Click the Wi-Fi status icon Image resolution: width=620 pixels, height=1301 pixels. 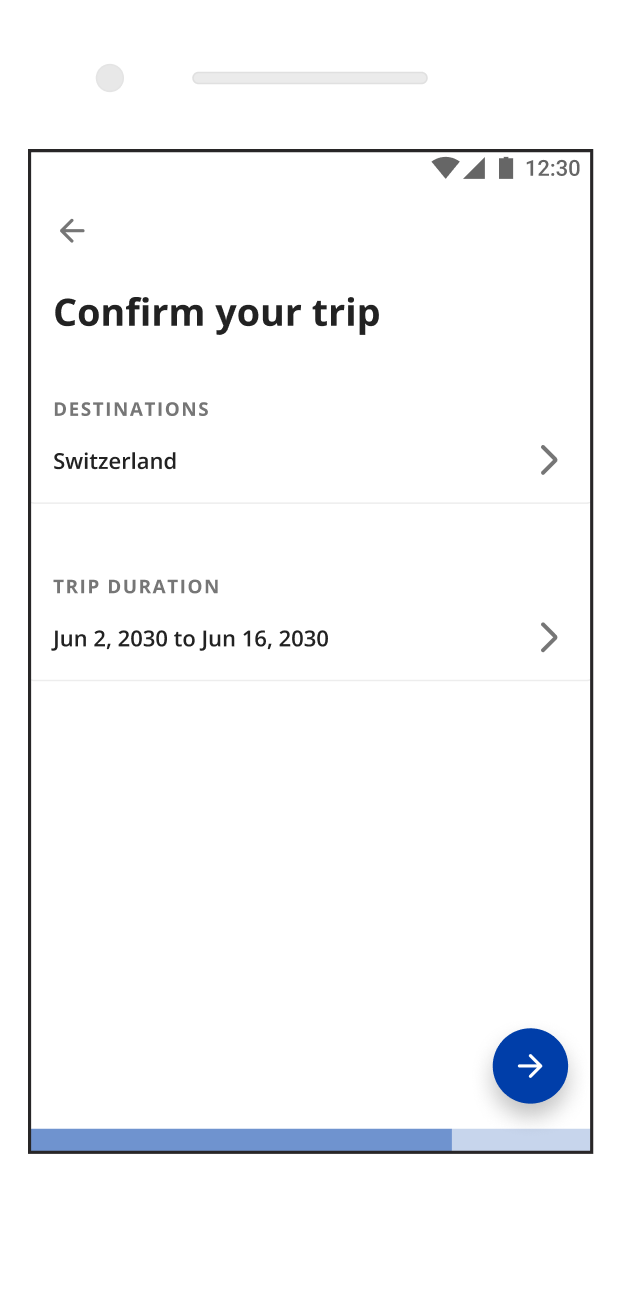[x=445, y=168]
